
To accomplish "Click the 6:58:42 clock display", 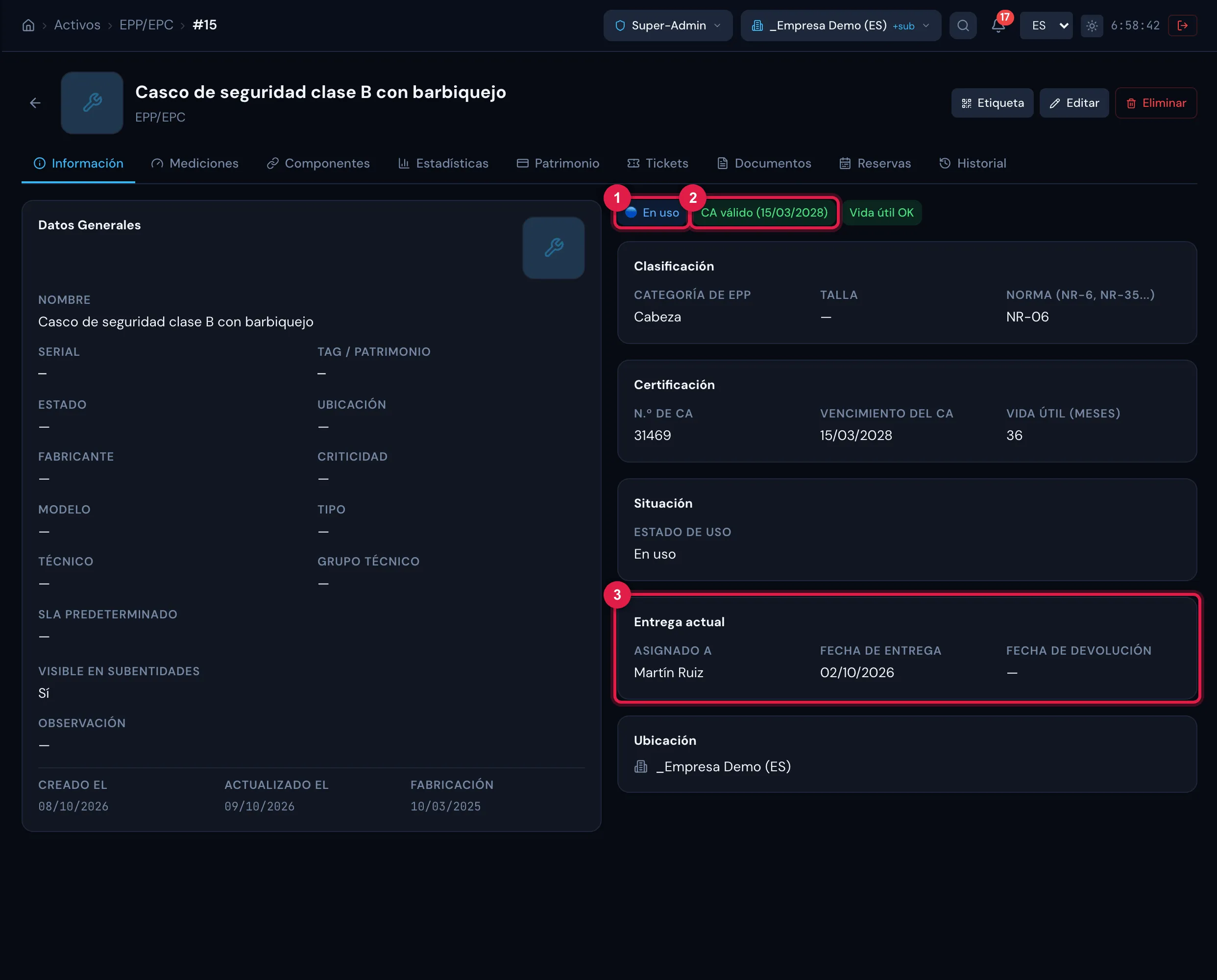I will [1135, 25].
